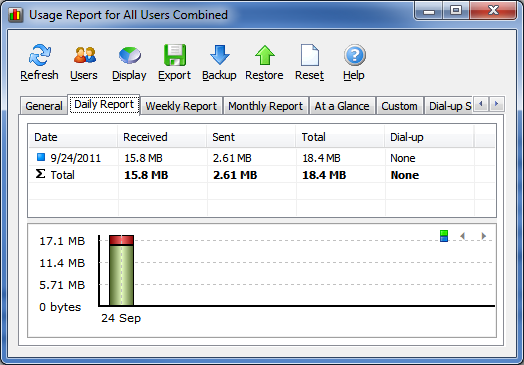
Task: Sort by the Date column header
Action: (x=73, y=137)
